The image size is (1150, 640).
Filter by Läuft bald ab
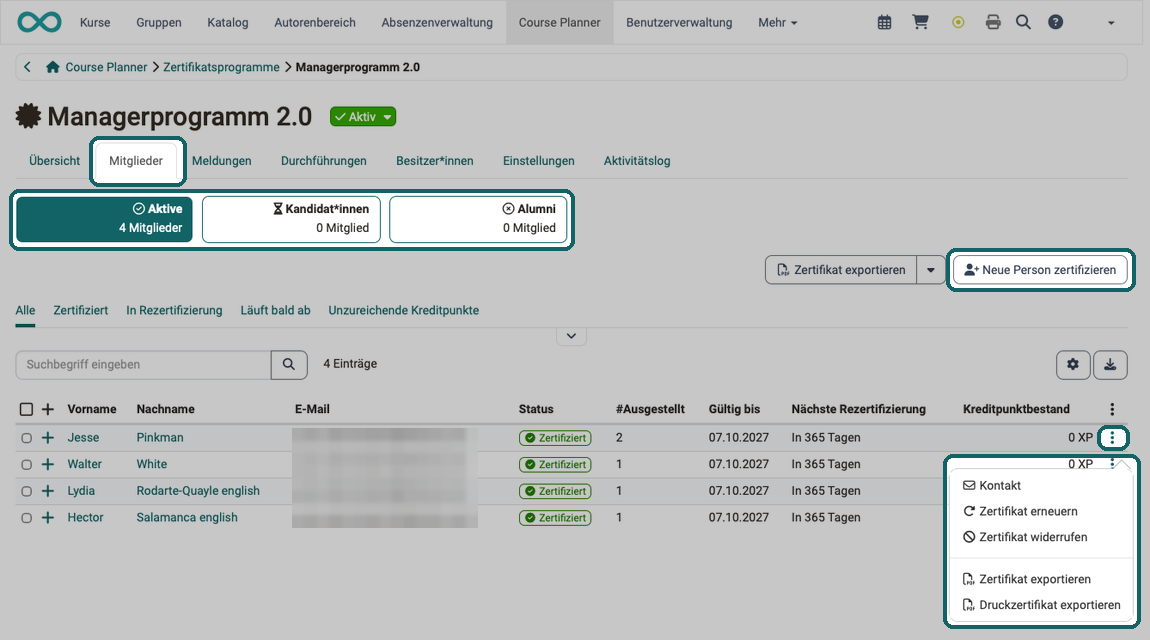click(275, 310)
